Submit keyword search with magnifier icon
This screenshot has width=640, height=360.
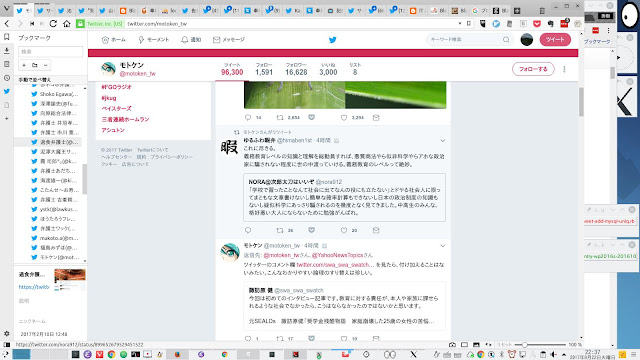click(x=506, y=40)
